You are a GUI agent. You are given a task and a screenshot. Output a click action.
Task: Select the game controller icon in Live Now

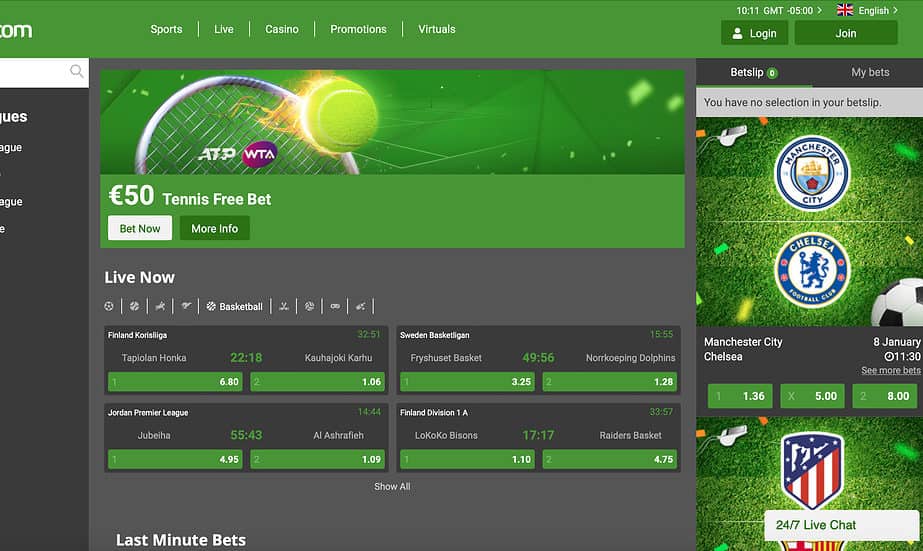pos(335,306)
